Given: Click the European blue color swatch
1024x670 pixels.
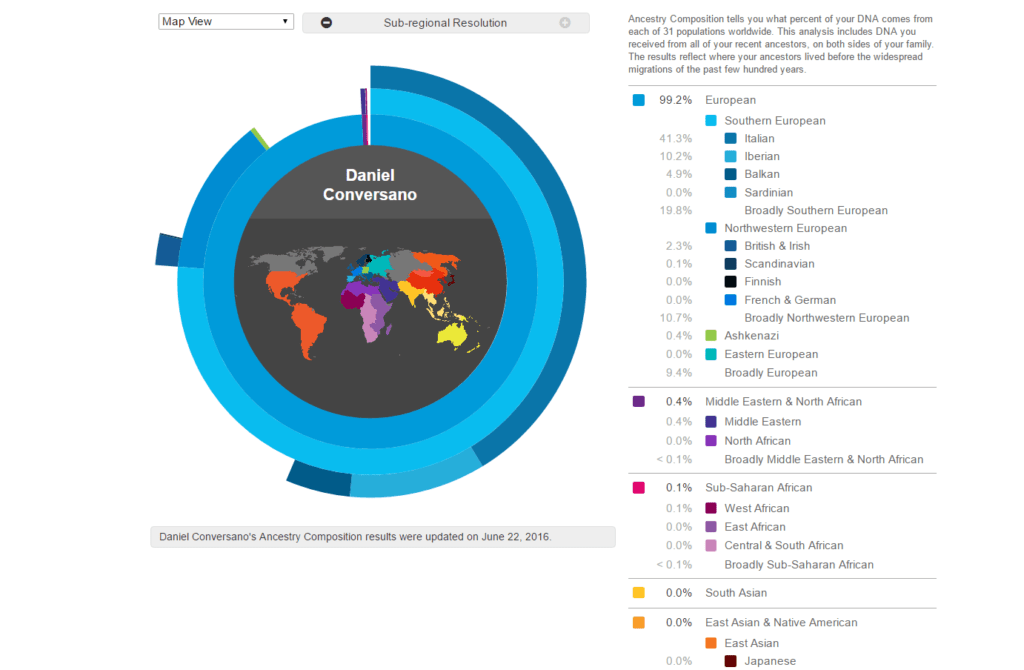Looking at the screenshot, I should 639,100.
